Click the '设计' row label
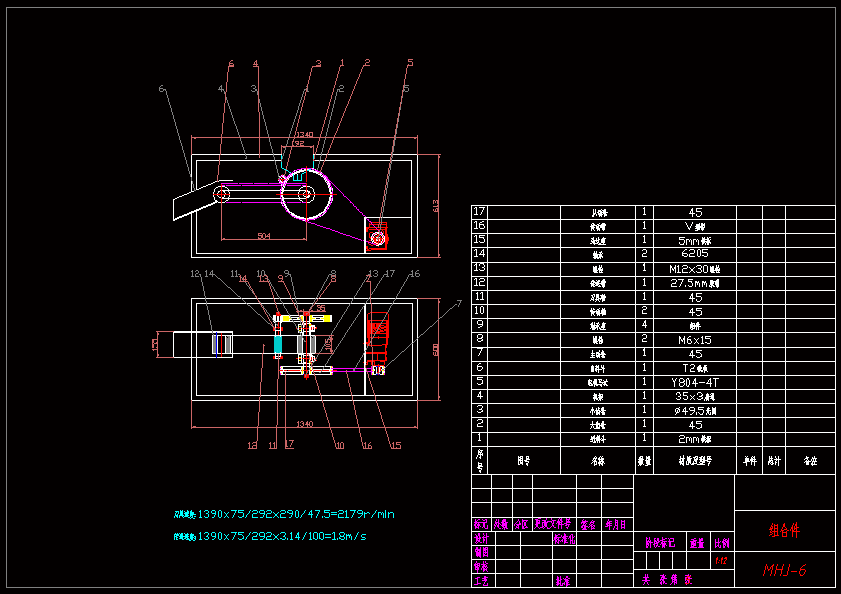 pos(481,539)
